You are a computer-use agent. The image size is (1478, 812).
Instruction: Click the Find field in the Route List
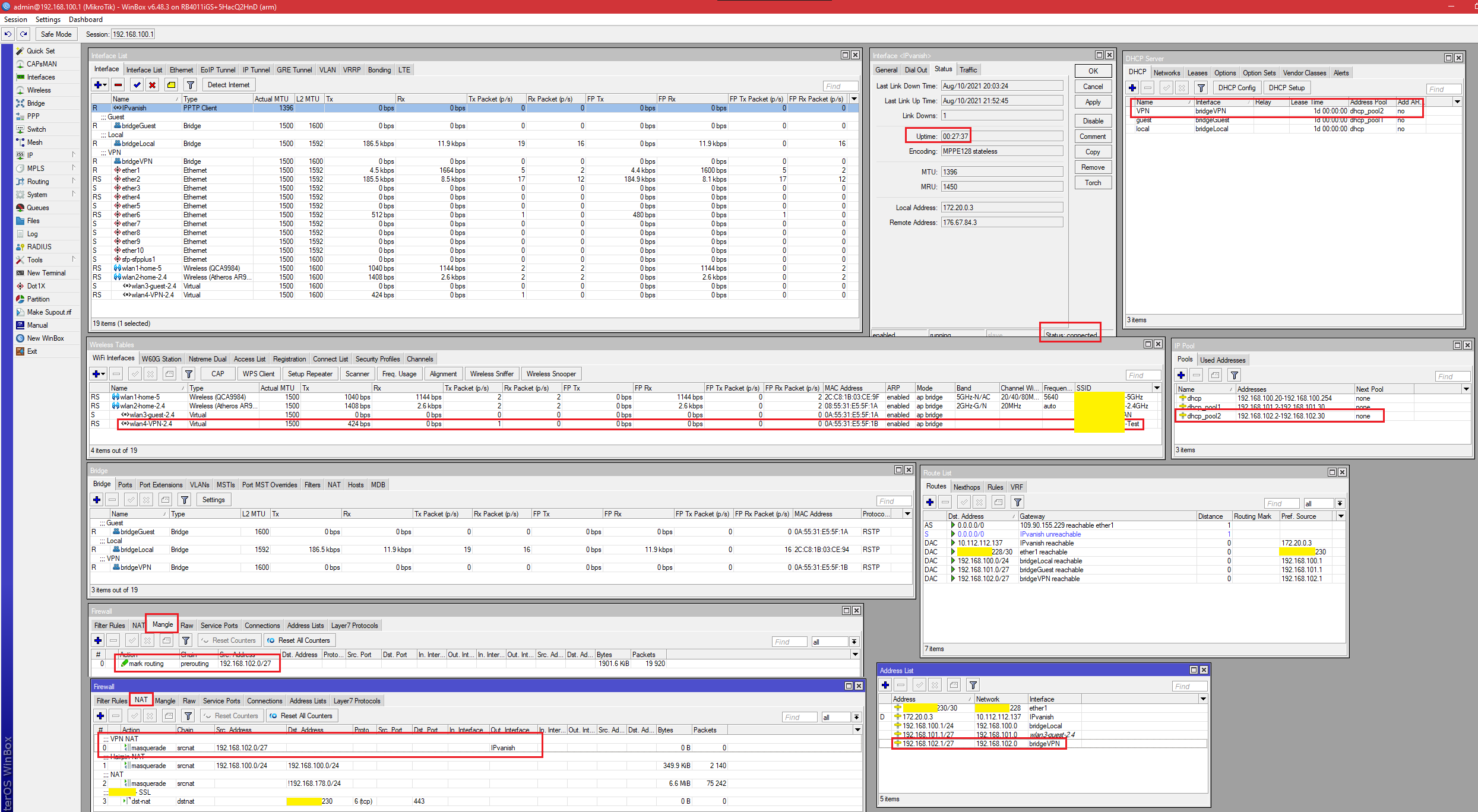[1281, 503]
